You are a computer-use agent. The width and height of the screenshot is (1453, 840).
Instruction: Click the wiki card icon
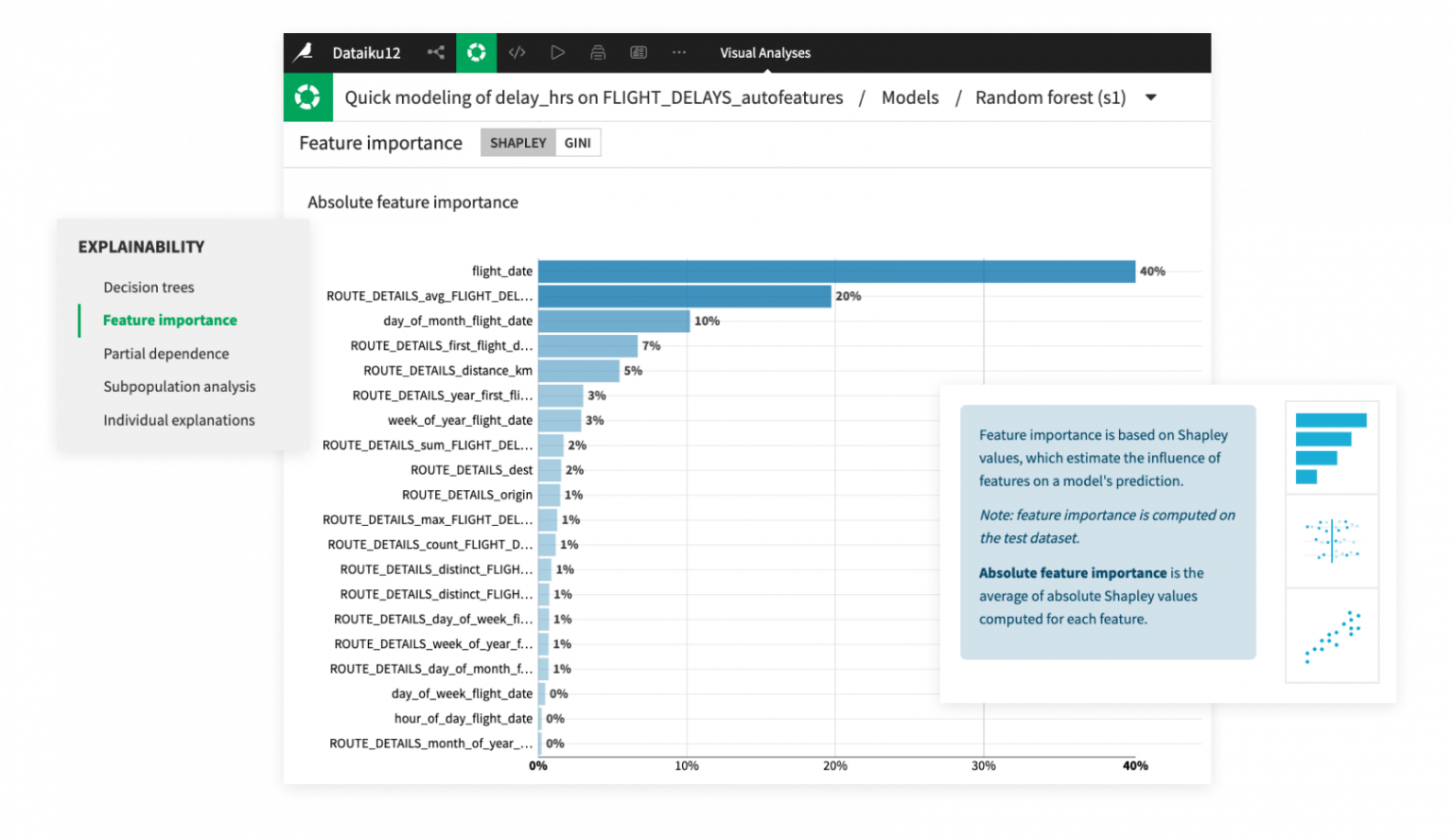point(598,52)
